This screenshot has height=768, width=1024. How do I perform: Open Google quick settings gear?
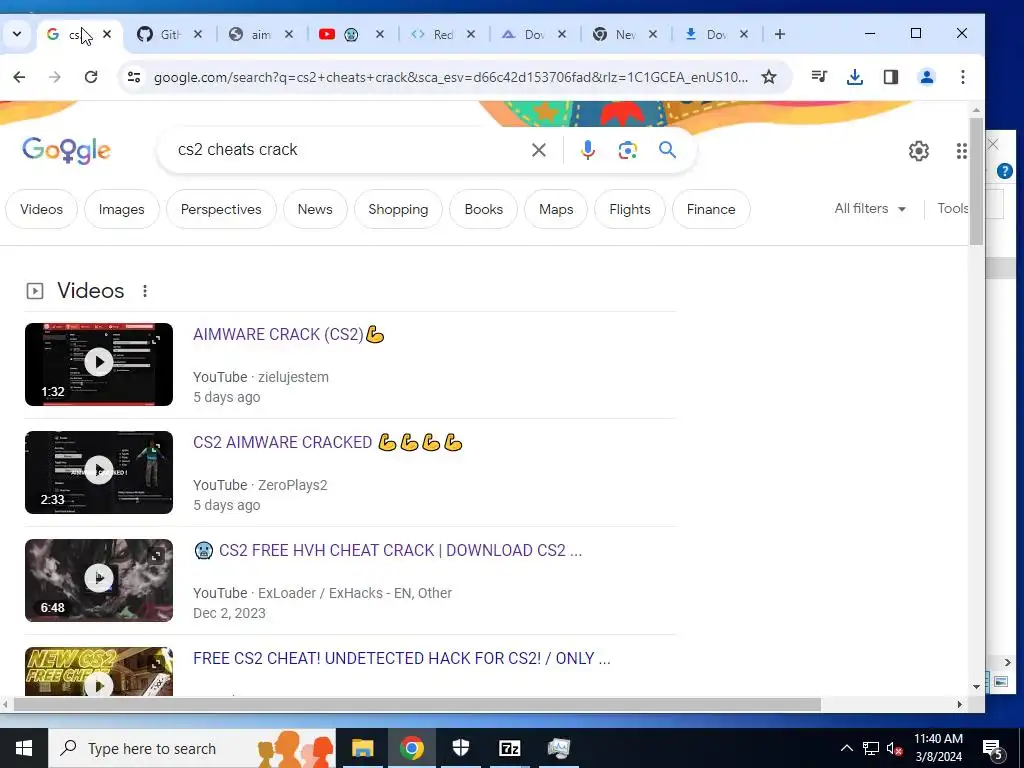919,151
